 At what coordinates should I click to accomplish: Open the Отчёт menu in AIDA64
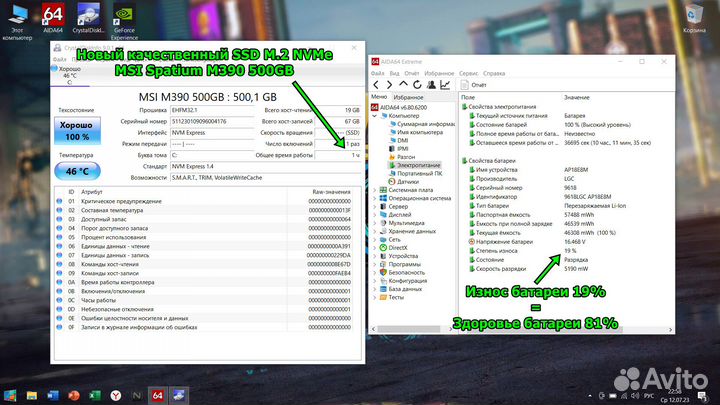click(x=412, y=73)
